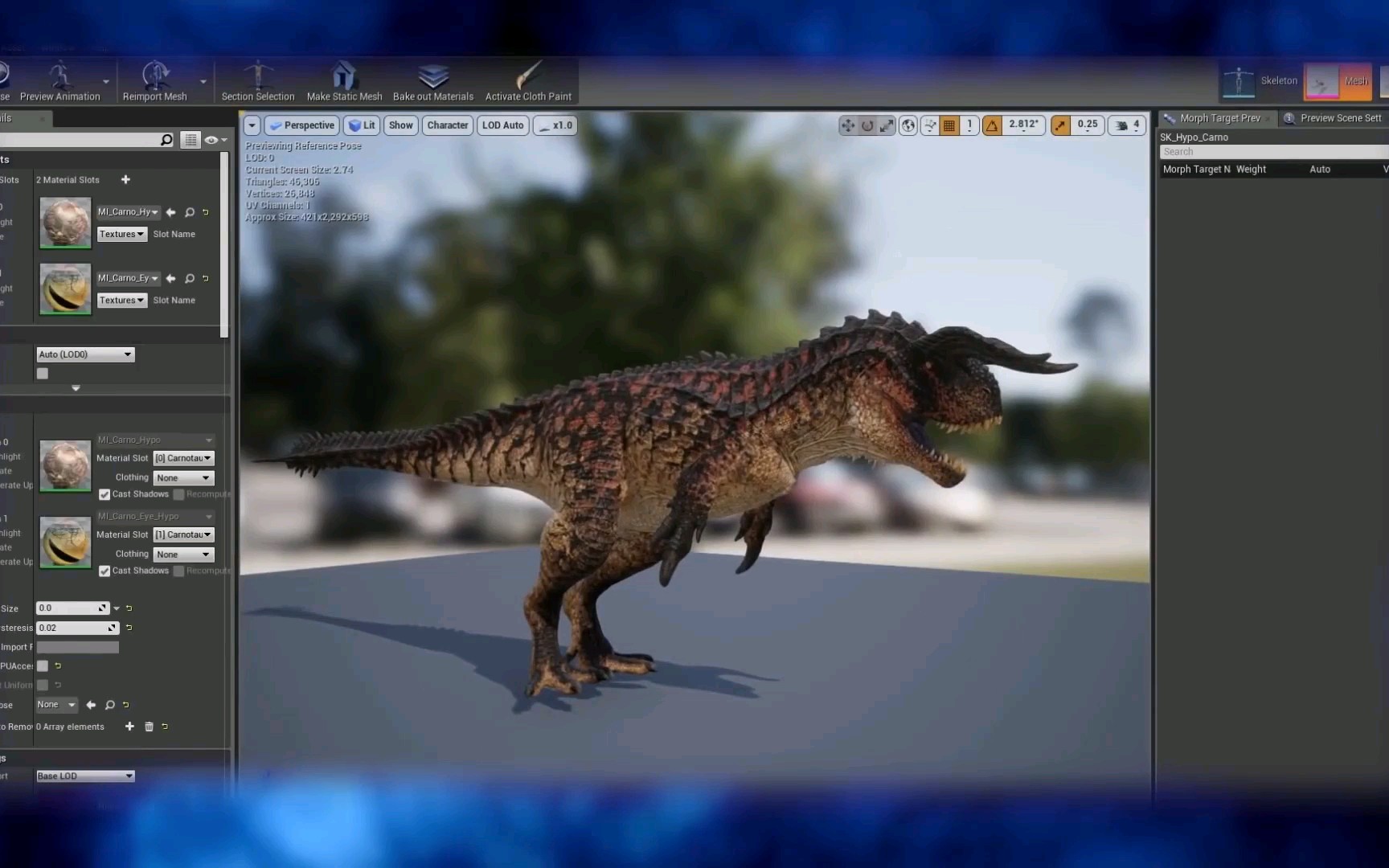This screenshot has height=868, width=1389.
Task: Click the LOD Auto viewport button
Action: click(502, 125)
